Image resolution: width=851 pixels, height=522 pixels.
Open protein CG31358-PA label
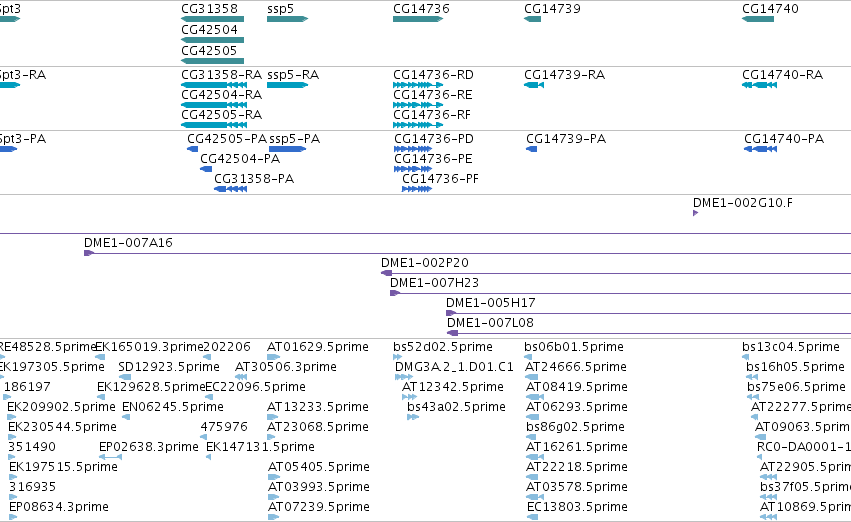(x=254, y=179)
